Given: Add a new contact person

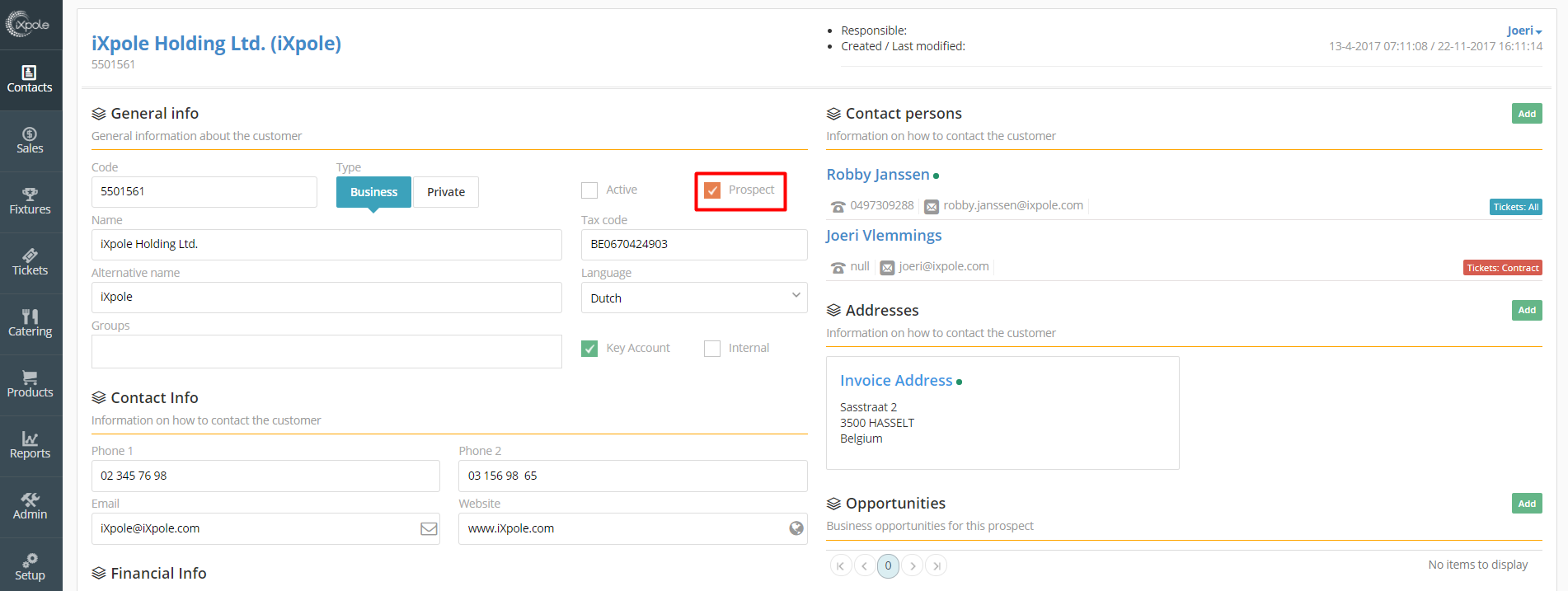Looking at the screenshot, I should (1527, 114).
